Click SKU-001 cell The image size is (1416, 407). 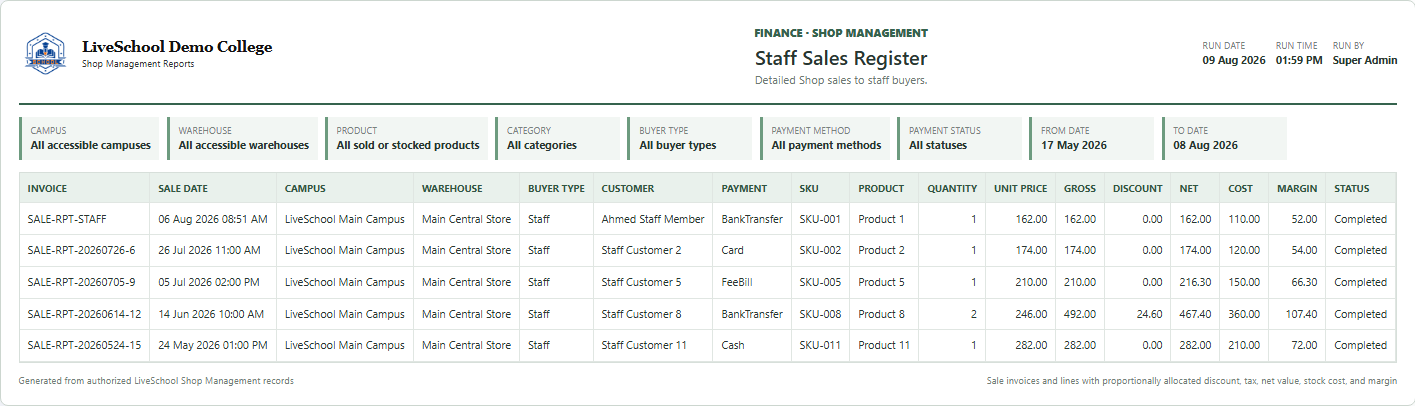pos(820,219)
